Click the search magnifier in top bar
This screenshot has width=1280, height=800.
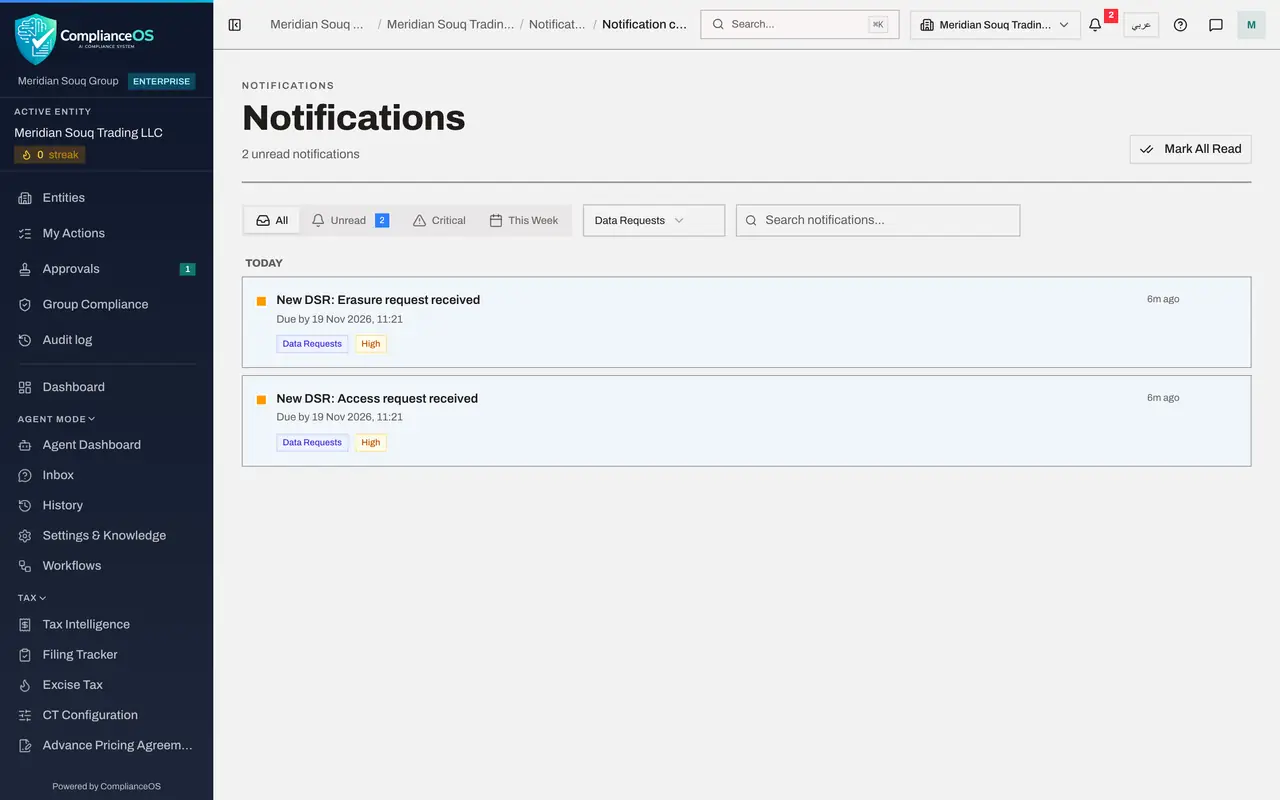point(718,24)
